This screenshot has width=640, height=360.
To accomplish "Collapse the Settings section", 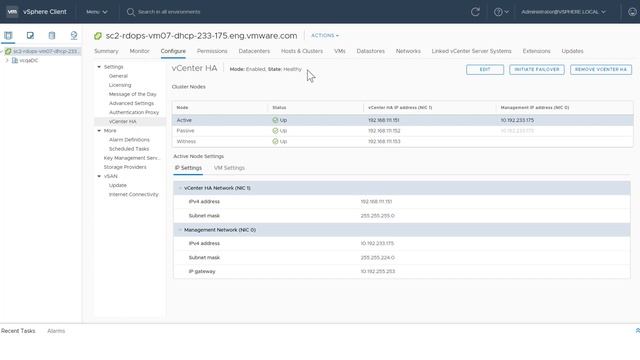I will (99, 67).
